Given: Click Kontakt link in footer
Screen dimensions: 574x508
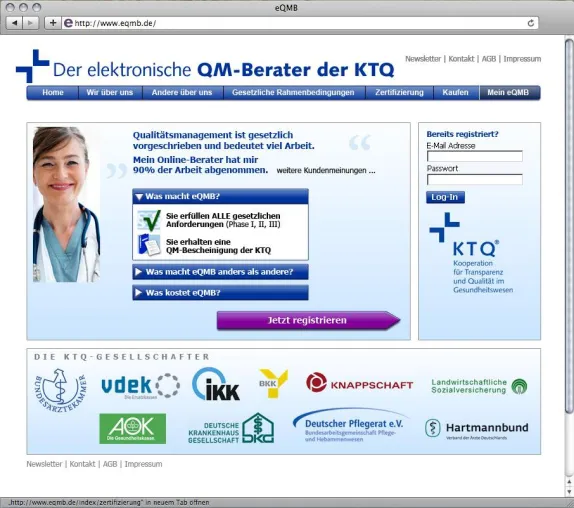Looking at the screenshot, I should point(82,464).
